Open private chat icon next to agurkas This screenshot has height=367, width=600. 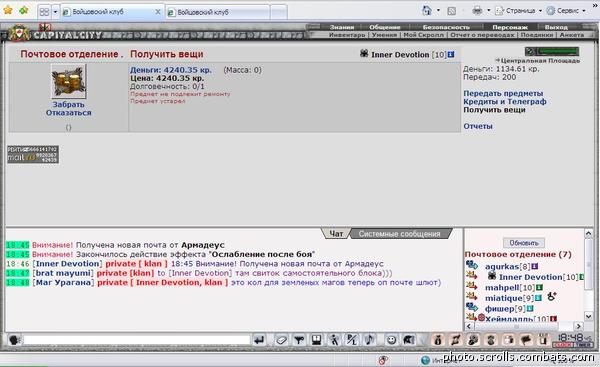tap(471, 265)
